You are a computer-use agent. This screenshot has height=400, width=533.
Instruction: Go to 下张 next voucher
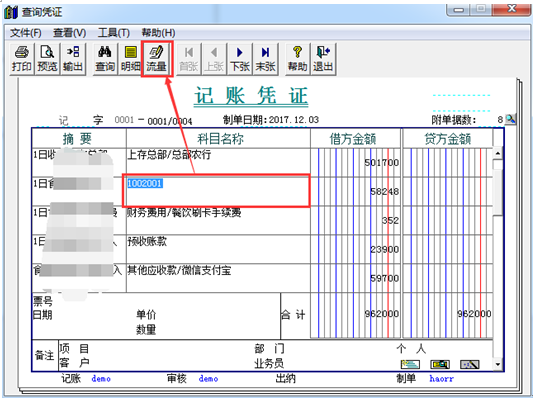point(240,58)
